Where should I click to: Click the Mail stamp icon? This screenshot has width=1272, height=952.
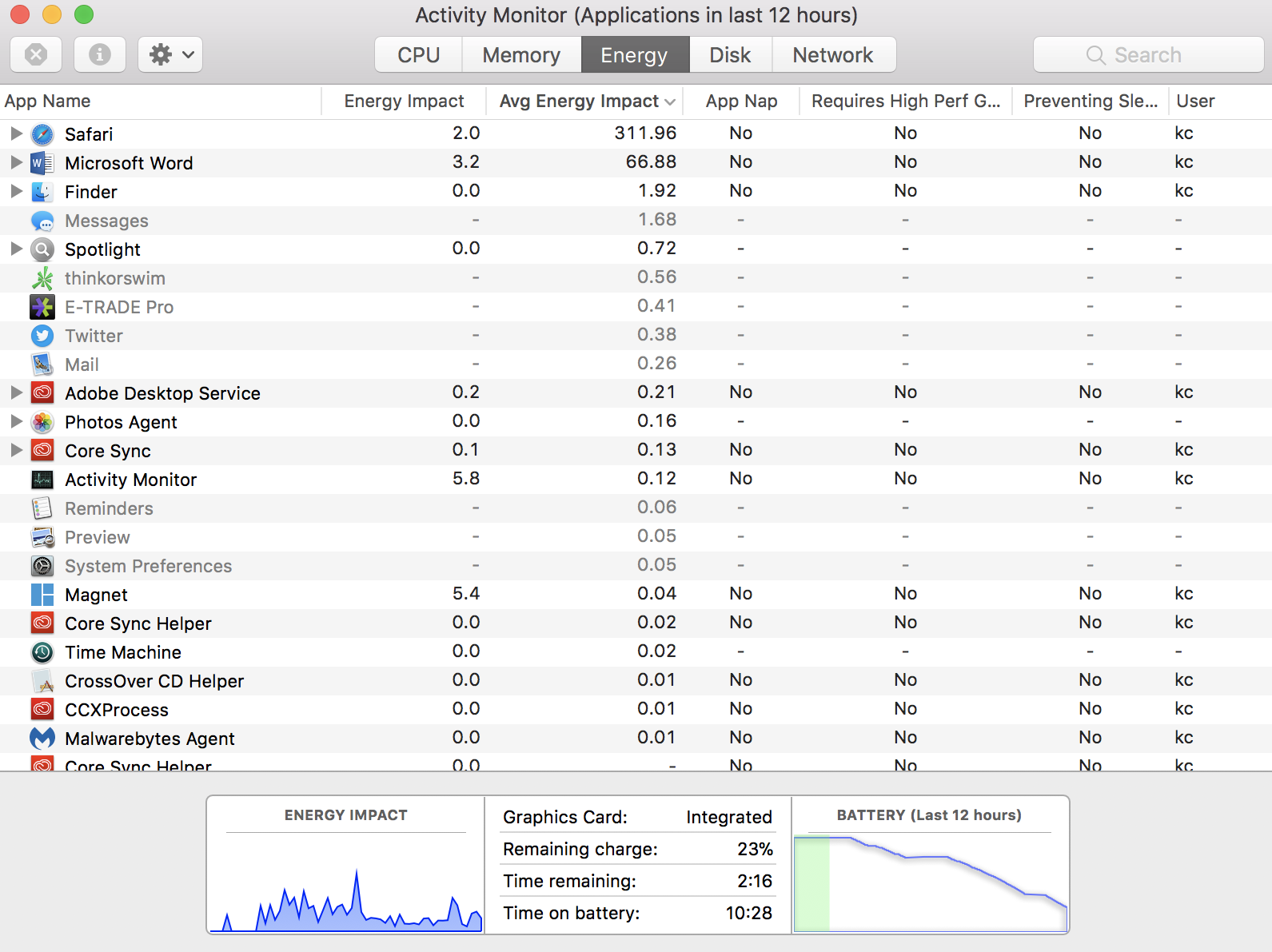click(x=42, y=364)
